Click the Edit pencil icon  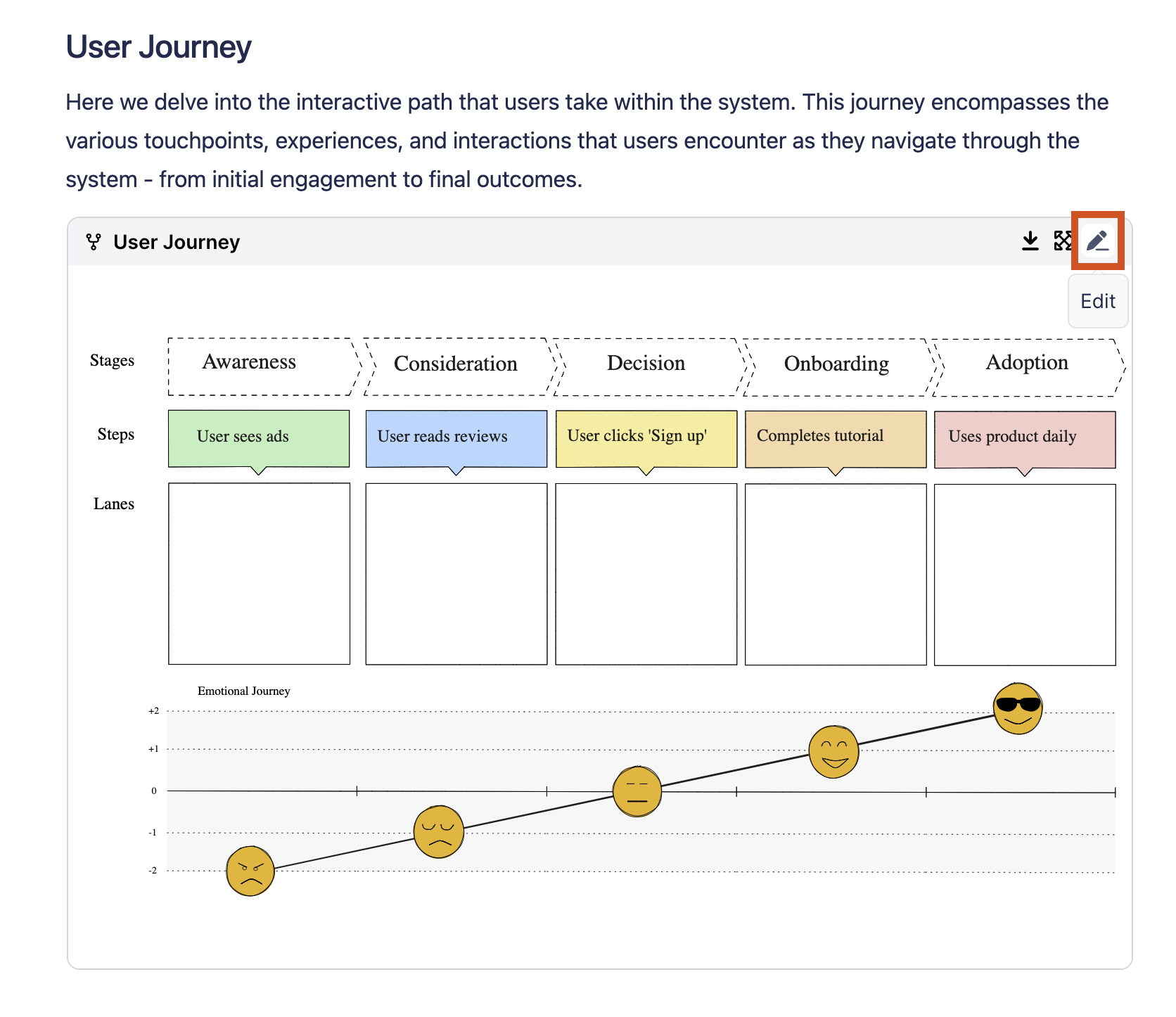tap(1097, 241)
